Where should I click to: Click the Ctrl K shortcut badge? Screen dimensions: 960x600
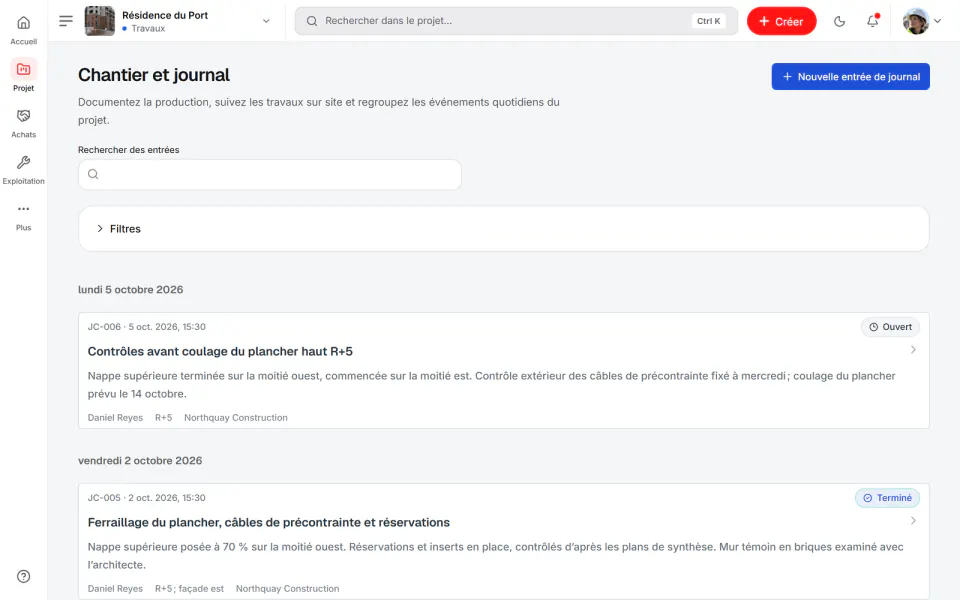(708, 21)
